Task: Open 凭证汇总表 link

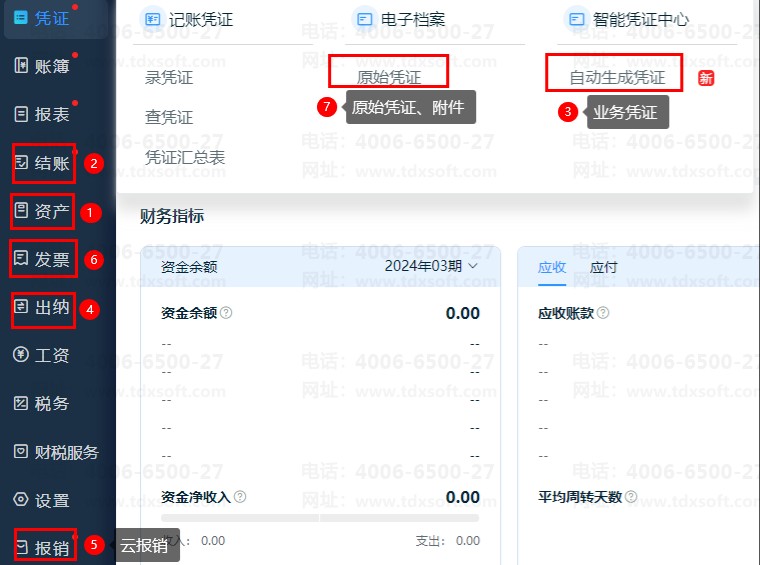Action: point(185,157)
